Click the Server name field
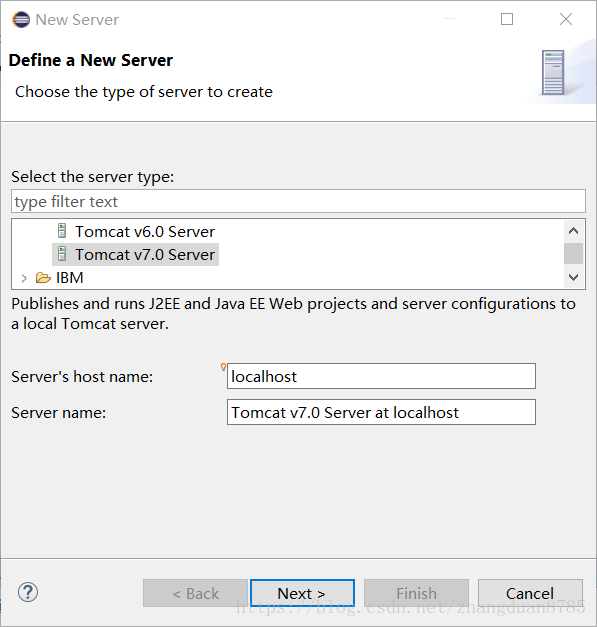Screen dimensions: 597x627 click(x=381, y=412)
